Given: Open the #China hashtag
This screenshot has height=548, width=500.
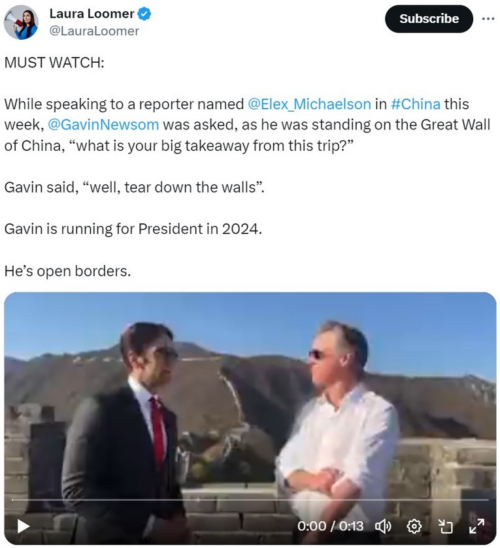Looking at the screenshot, I should [415, 104].
